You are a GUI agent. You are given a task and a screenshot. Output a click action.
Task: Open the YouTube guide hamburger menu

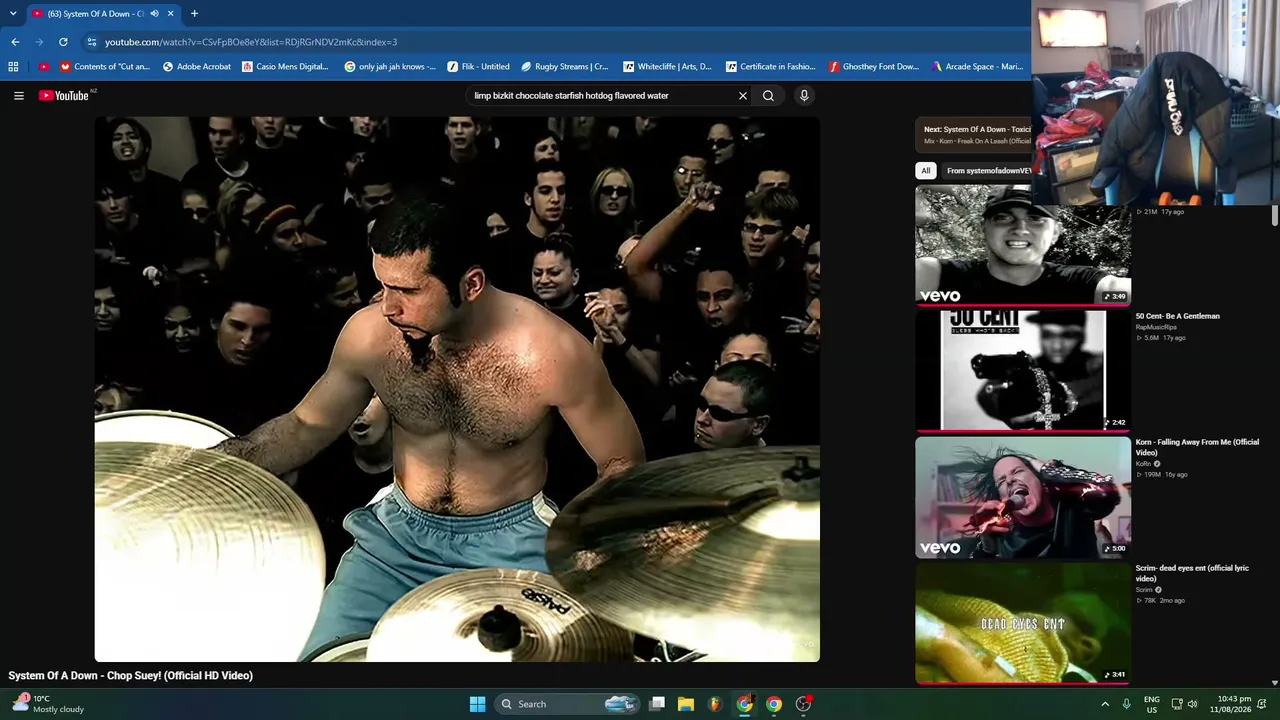tap(19, 96)
